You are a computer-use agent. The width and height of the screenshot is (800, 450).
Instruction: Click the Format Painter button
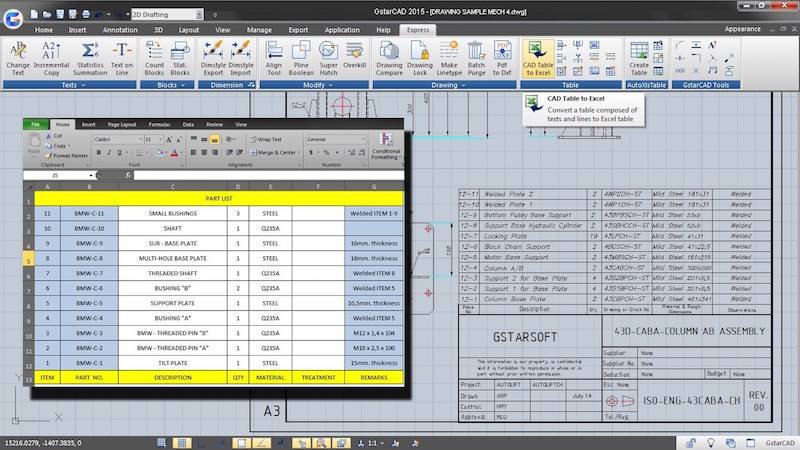click(x=68, y=156)
